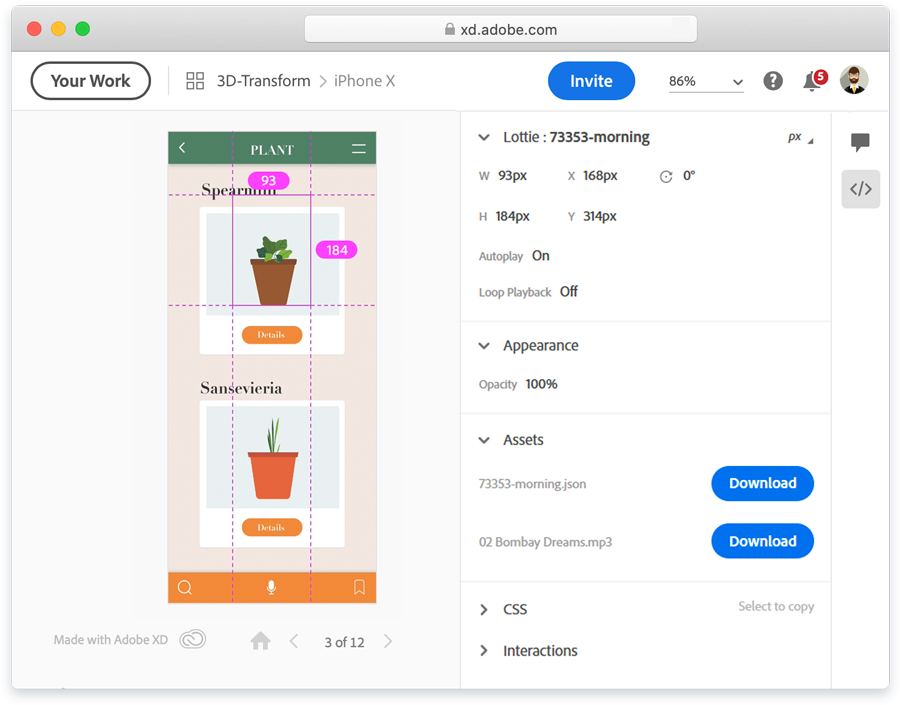Viewport: 900px width, 705px height.
Task: Click the Your Work menu item
Action: 90,80
